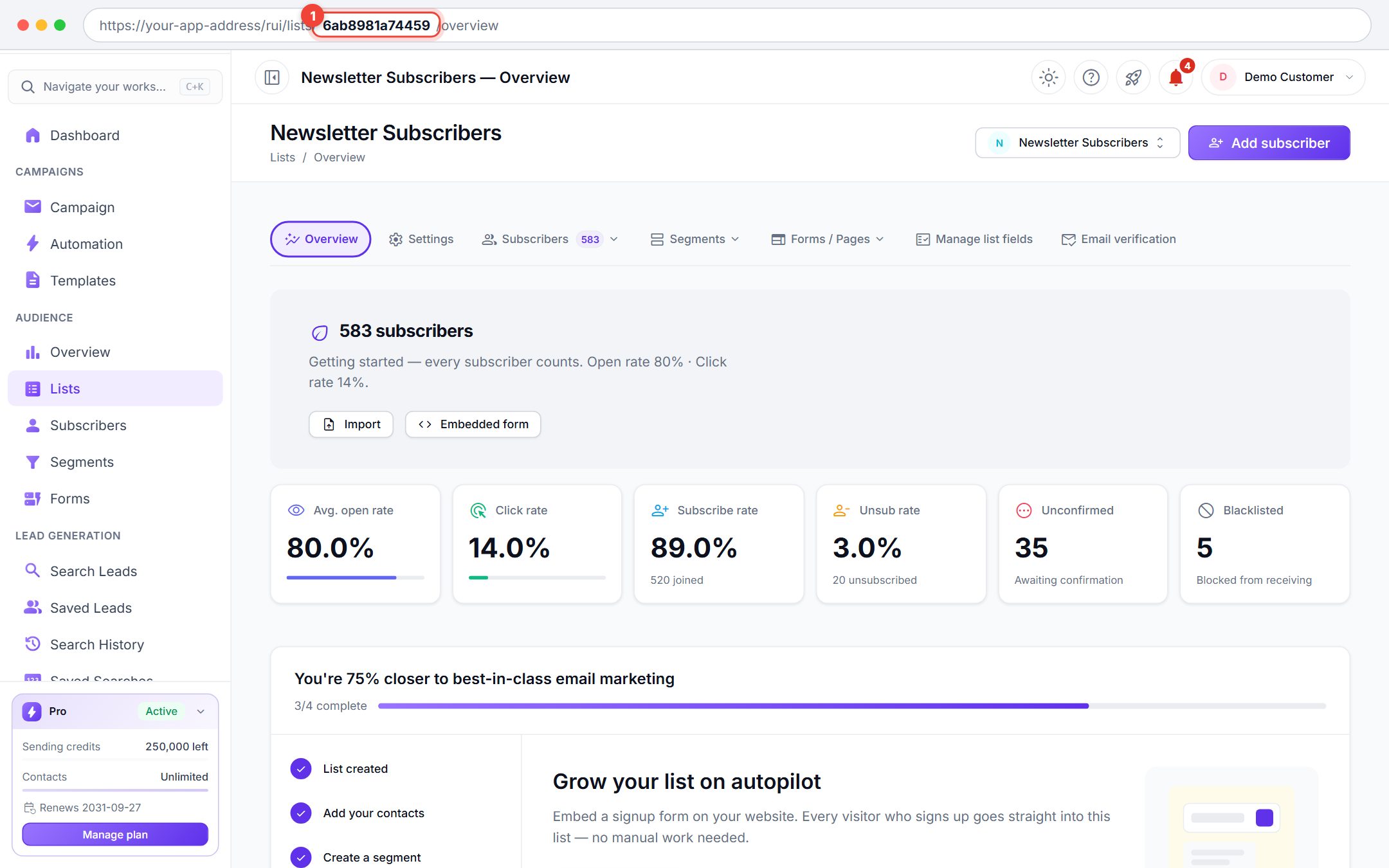Click the Import button
1389x868 pixels.
351,424
